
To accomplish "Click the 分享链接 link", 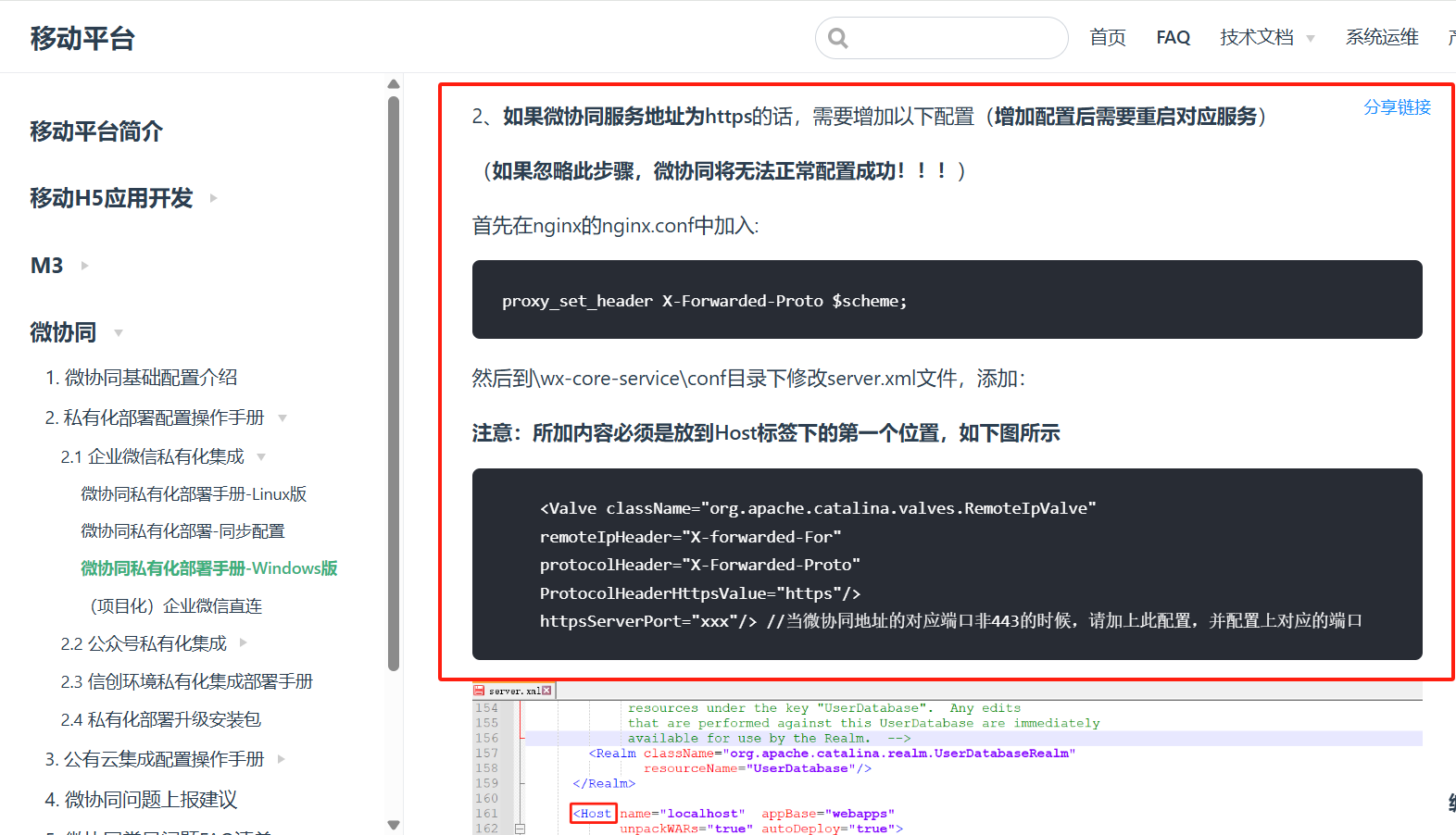I will (x=1397, y=107).
